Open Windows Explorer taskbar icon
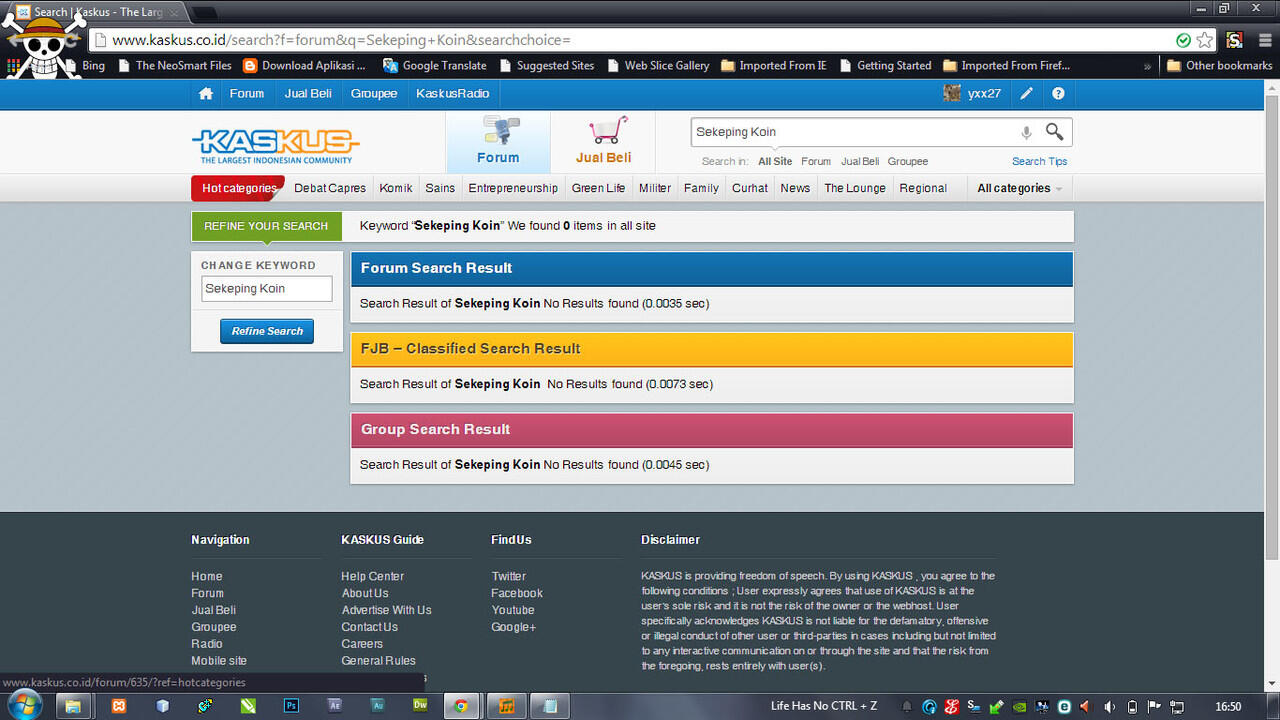The image size is (1280, 720). 72,706
